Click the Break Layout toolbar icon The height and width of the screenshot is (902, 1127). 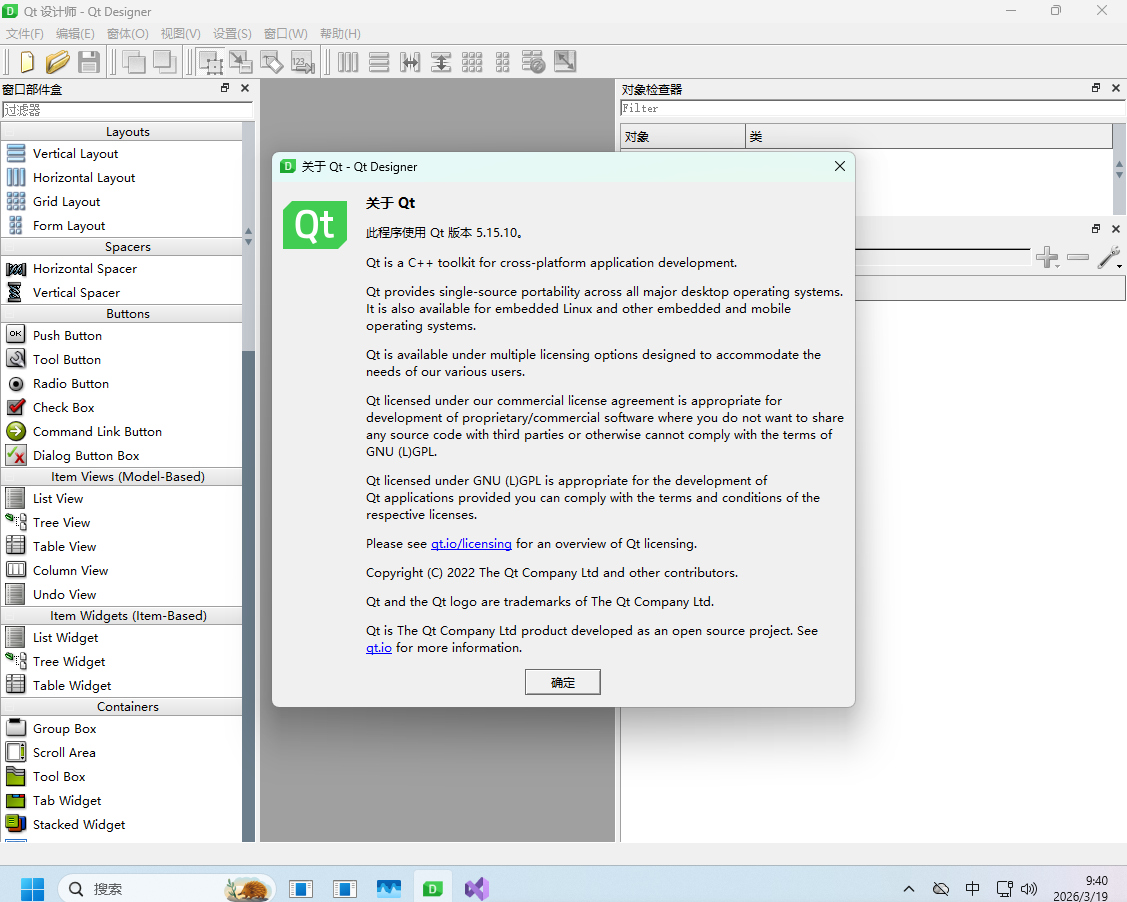click(533, 62)
